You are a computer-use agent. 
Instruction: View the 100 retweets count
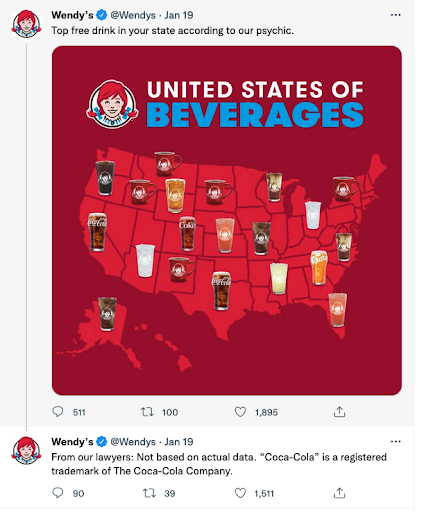point(170,412)
